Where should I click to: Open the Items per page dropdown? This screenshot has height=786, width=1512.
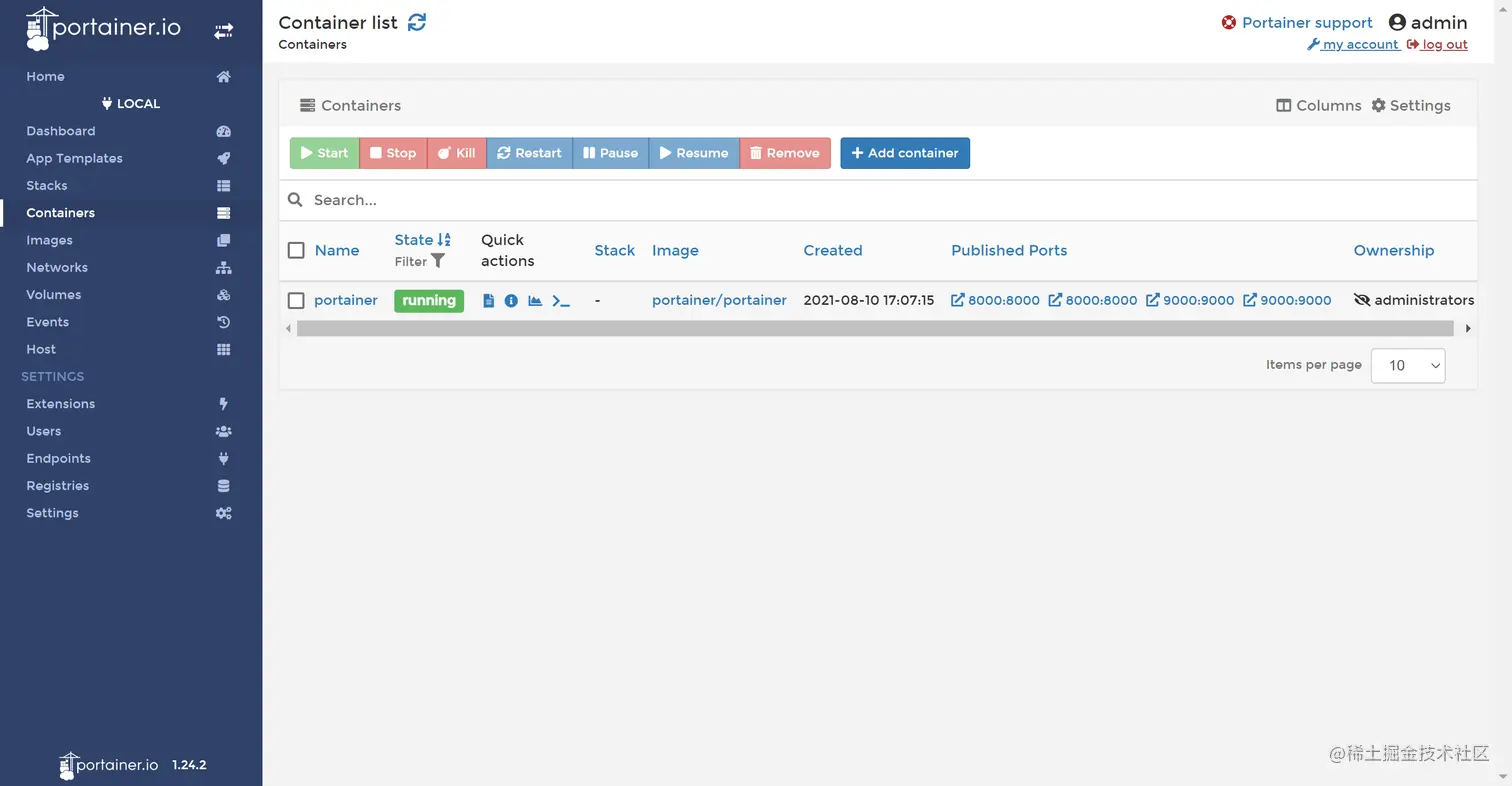tap(1408, 365)
